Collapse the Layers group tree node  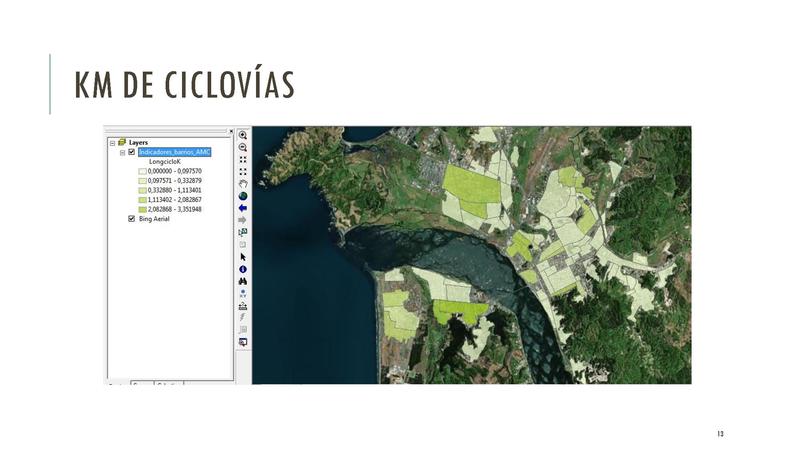click(x=112, y=143)
